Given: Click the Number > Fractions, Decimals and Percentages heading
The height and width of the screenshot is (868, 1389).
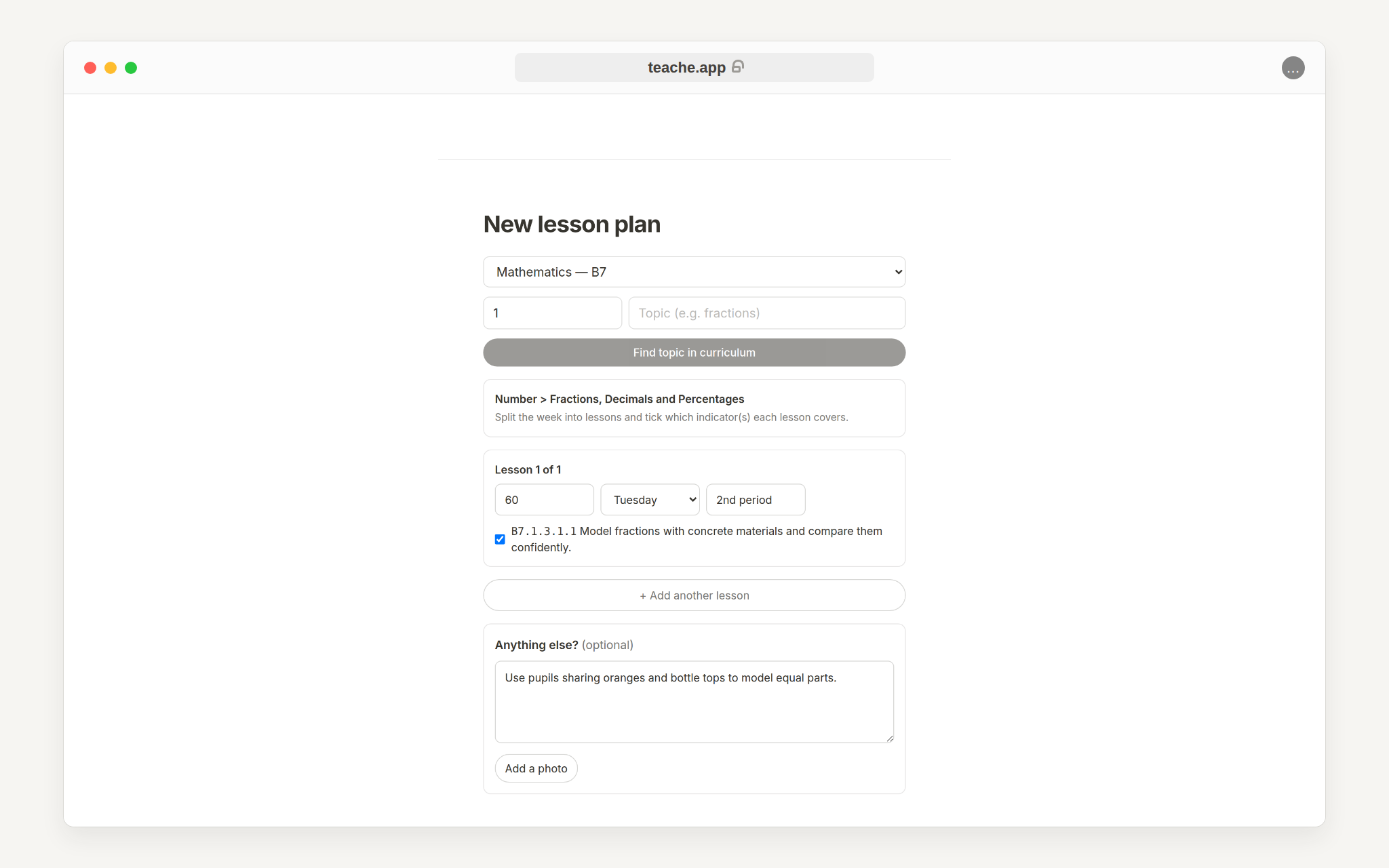Looking at the screenshot, I should pos(619,399).
